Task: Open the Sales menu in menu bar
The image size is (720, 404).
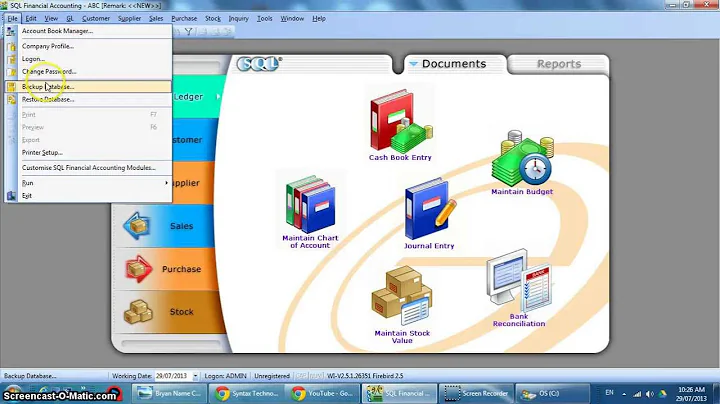Action: 156,19
